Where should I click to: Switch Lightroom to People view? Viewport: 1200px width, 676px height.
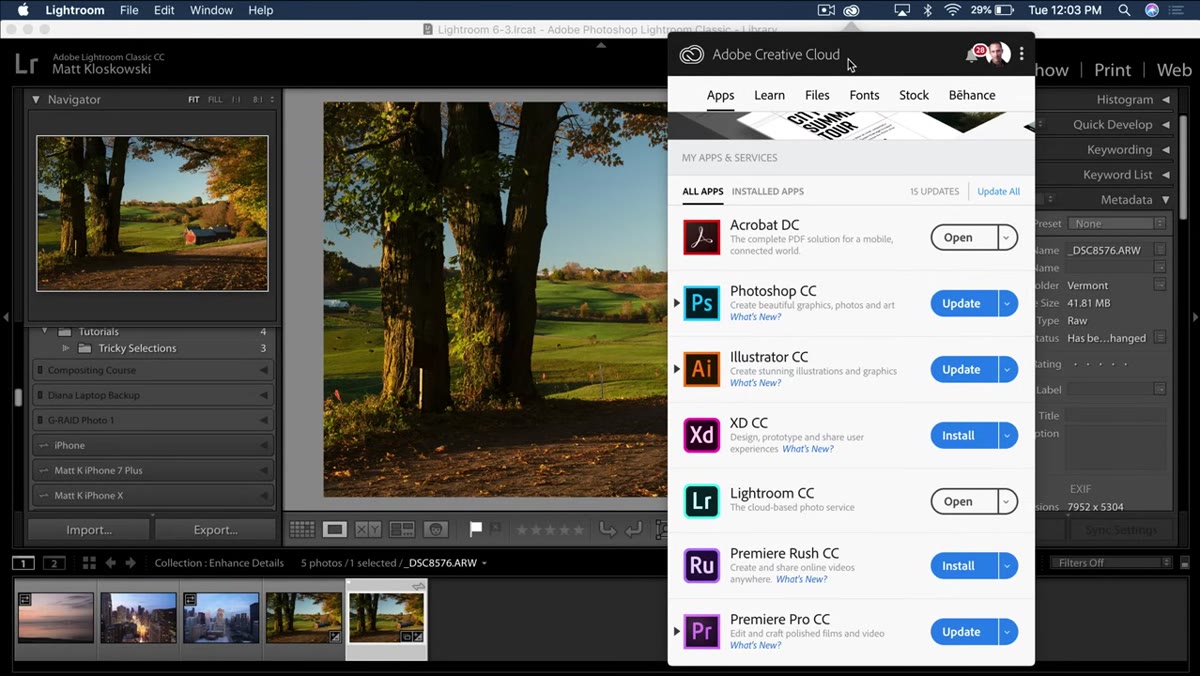pyautogui.click(x=435, y=529)
